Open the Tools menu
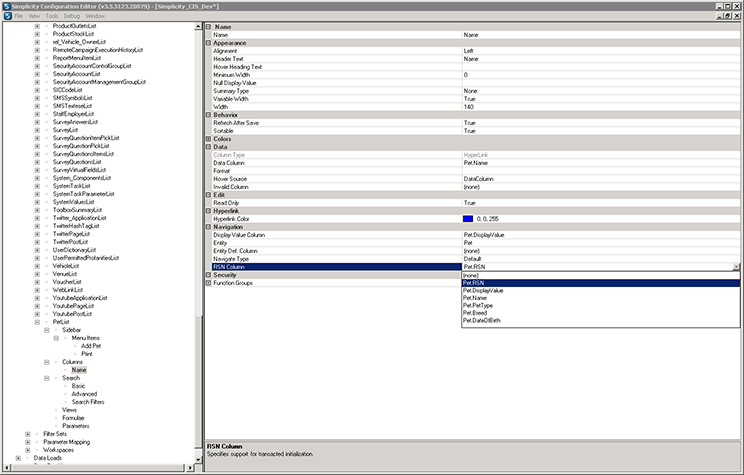744x475 pixels. (52, 16)
